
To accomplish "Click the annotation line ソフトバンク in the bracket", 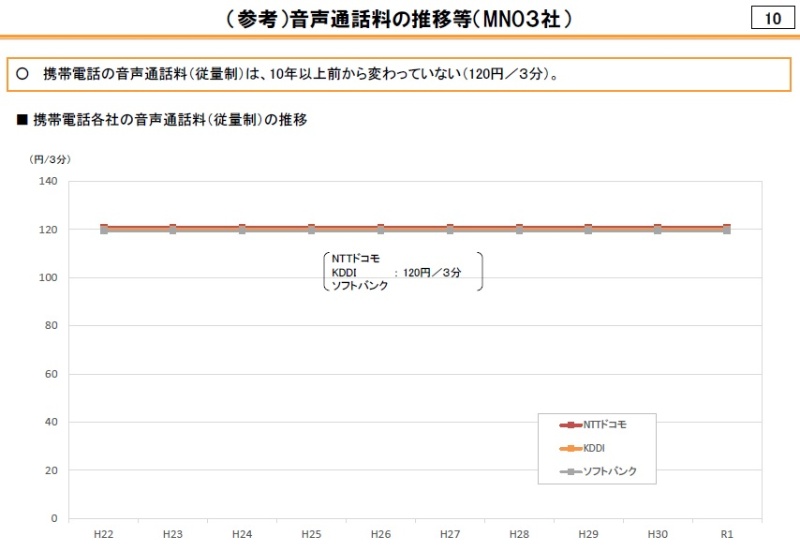I will click(360, 286).
